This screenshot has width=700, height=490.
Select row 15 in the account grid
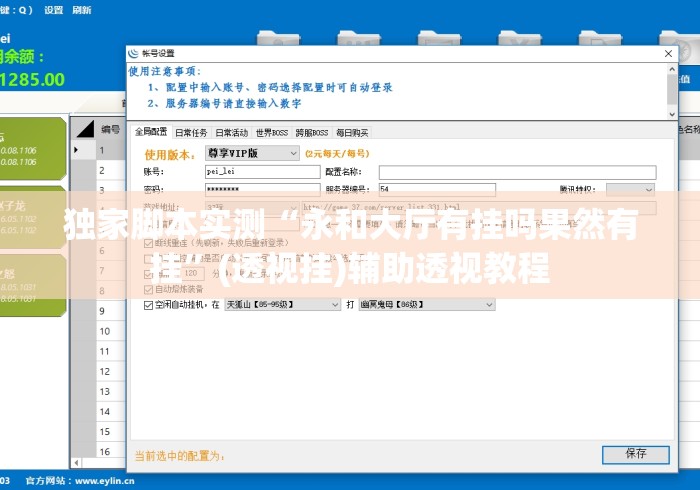(111, 432)
